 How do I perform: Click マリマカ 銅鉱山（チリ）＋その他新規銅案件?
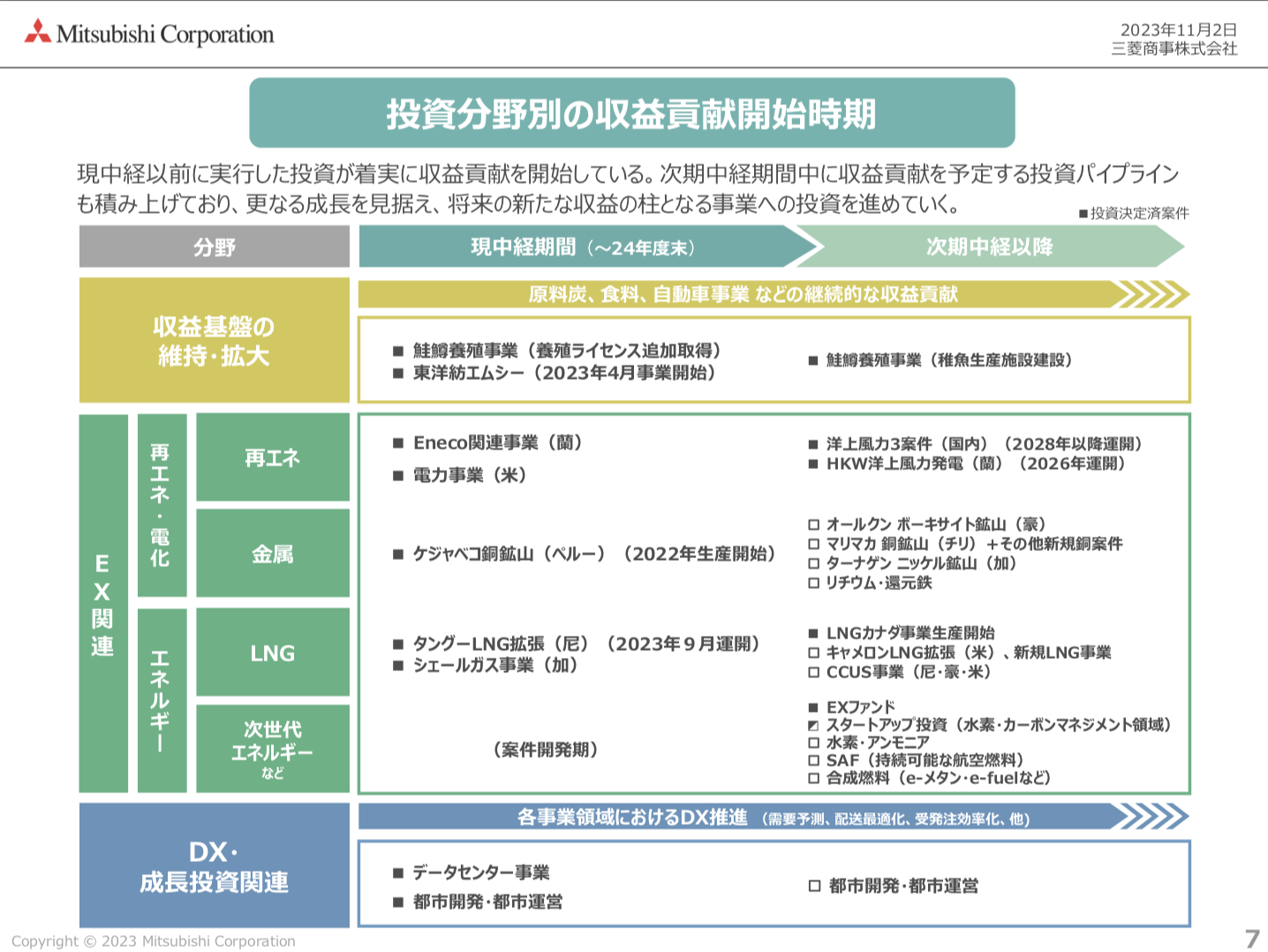pyautogui.click(x=975, y=544)
